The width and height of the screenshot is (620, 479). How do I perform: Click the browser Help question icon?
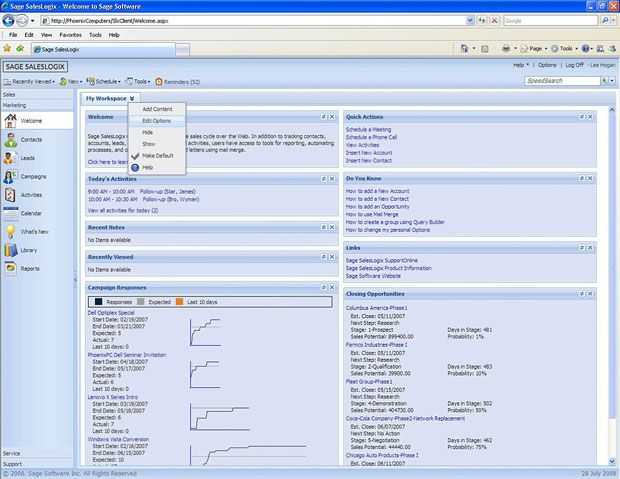tap(585, 48)
